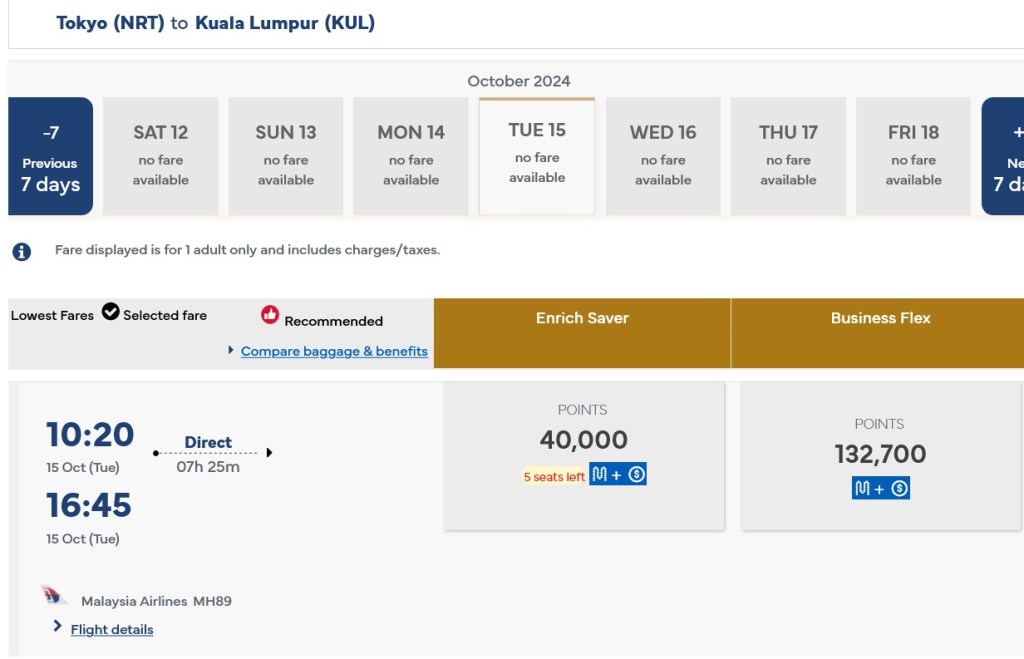
Task: Click points plus cash icon under 40,000
Action: (618, 475)
